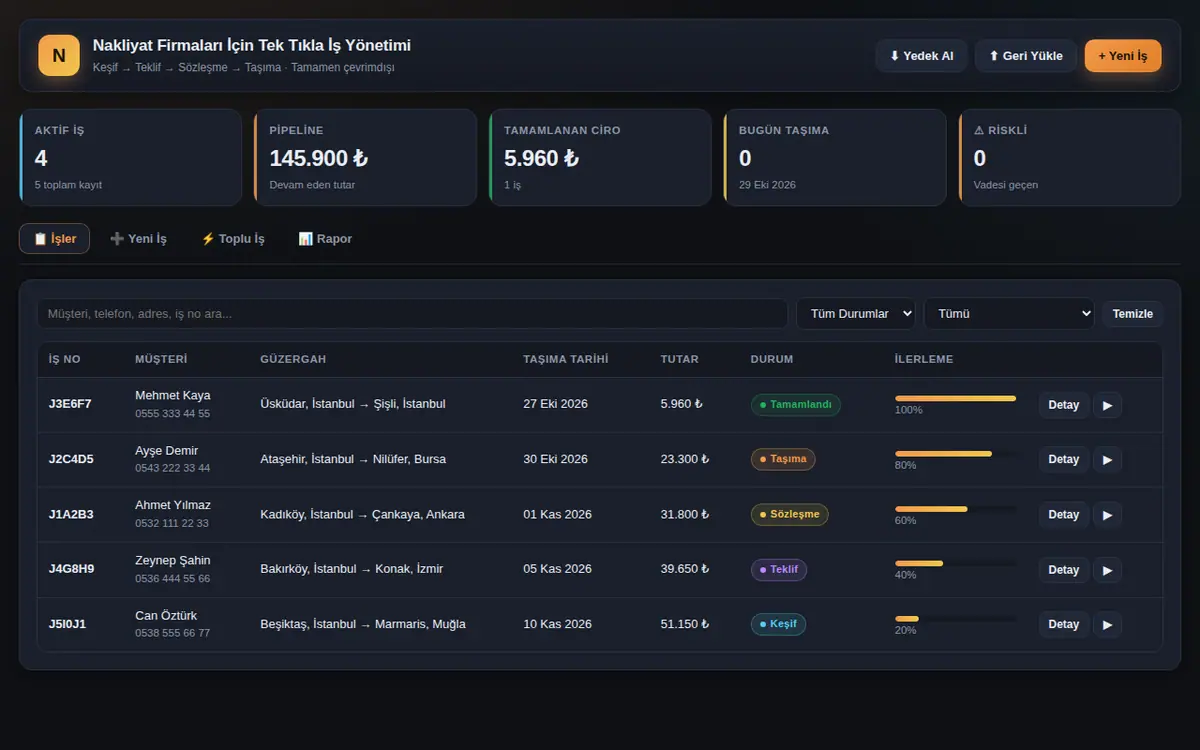Open the Tüm Durumlar status filter dropdown

[856, 314]
